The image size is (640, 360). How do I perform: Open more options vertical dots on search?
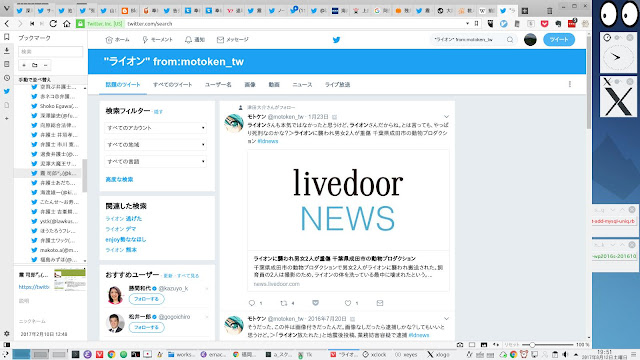[569, 84]
